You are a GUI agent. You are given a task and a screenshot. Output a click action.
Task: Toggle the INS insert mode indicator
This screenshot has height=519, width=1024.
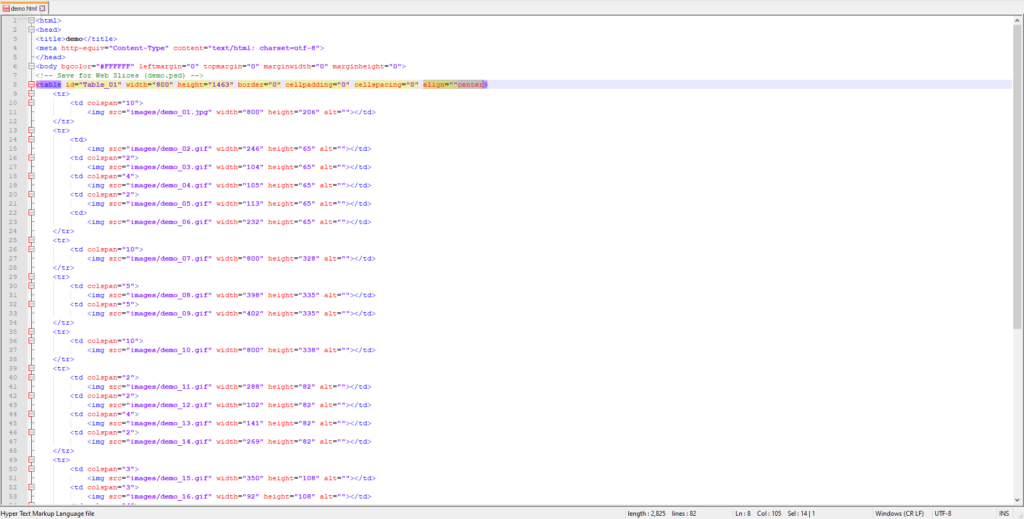[x=1004, y=514]
